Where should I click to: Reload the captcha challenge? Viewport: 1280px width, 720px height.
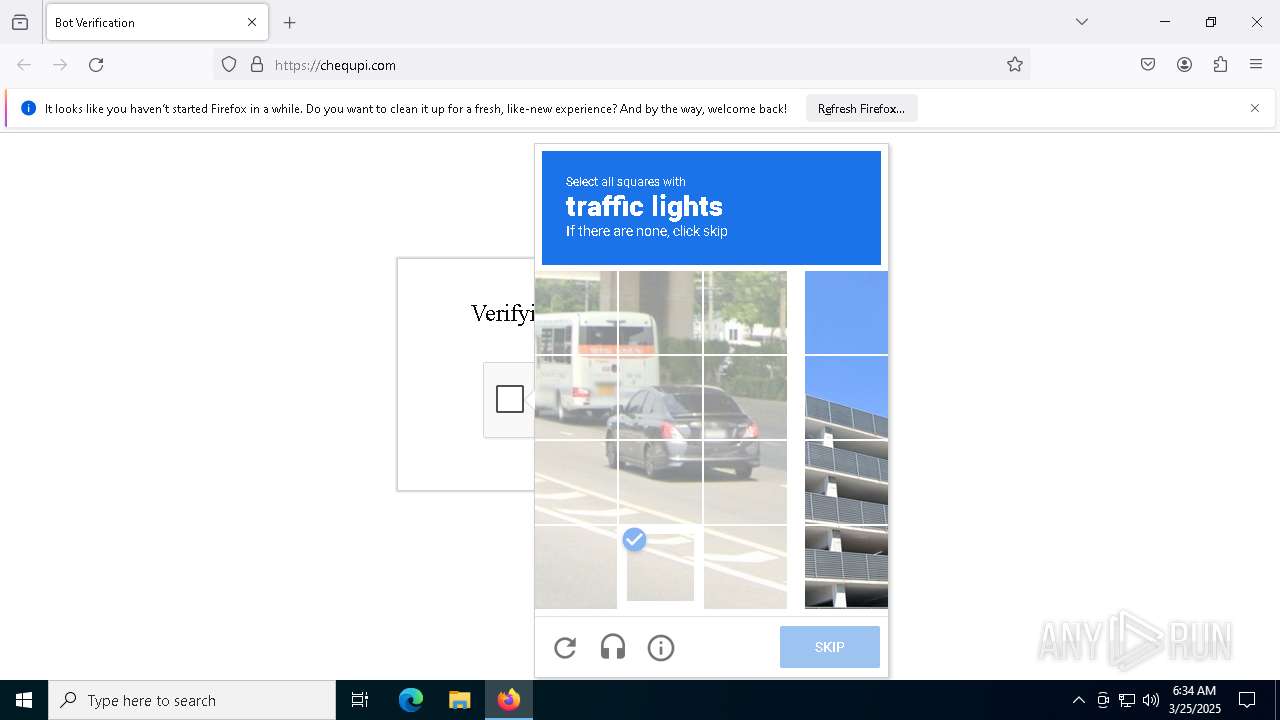pos(565,648)
